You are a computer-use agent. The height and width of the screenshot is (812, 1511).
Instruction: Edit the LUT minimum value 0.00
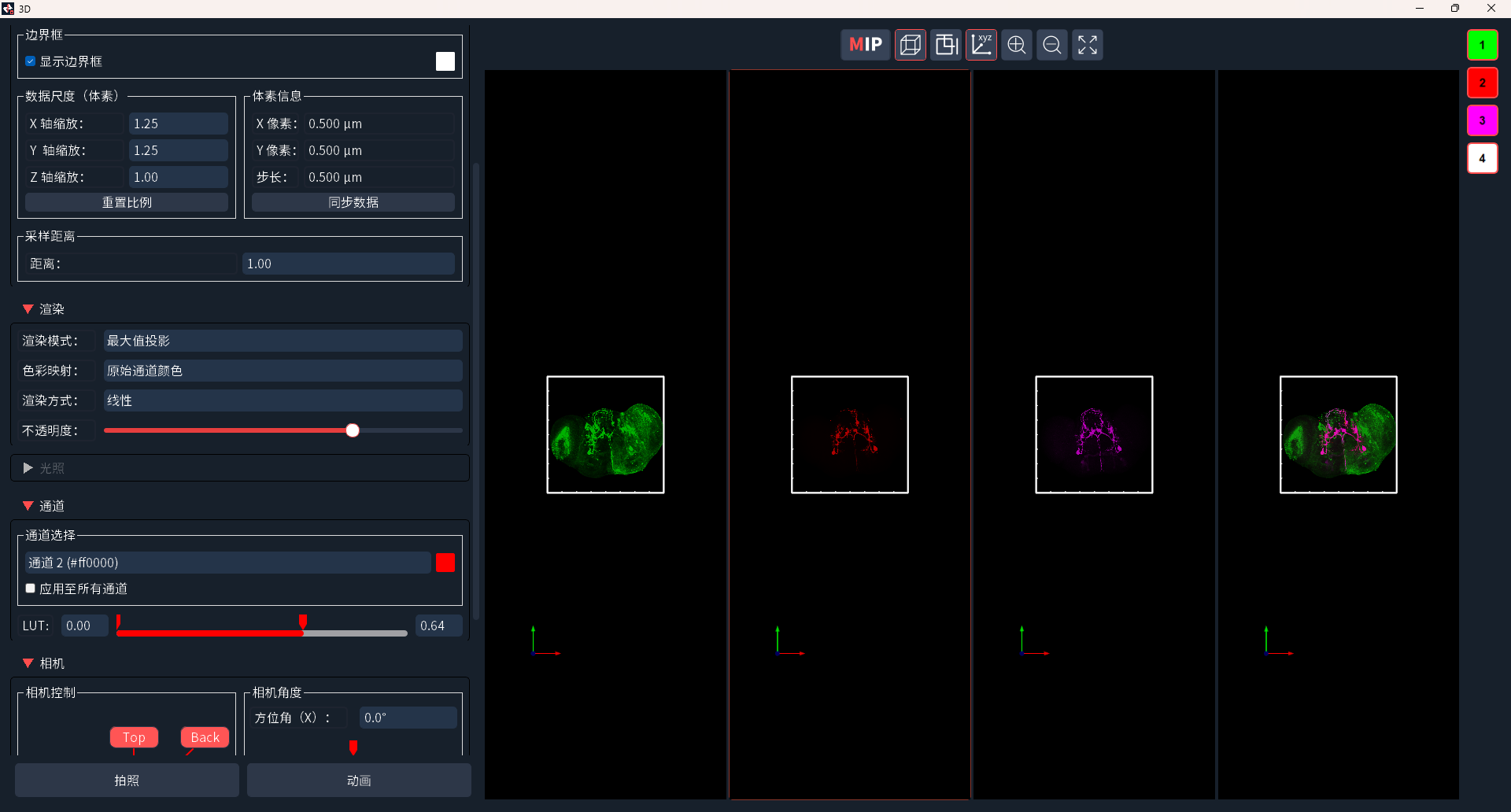pyautogui.click(x=85, y=626)
